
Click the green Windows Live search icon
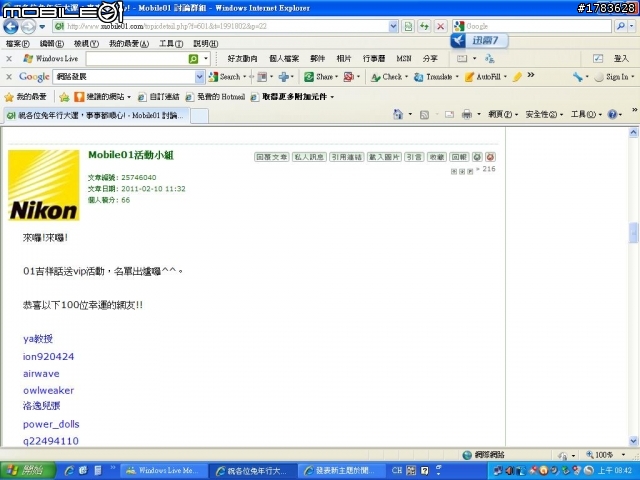193,59
